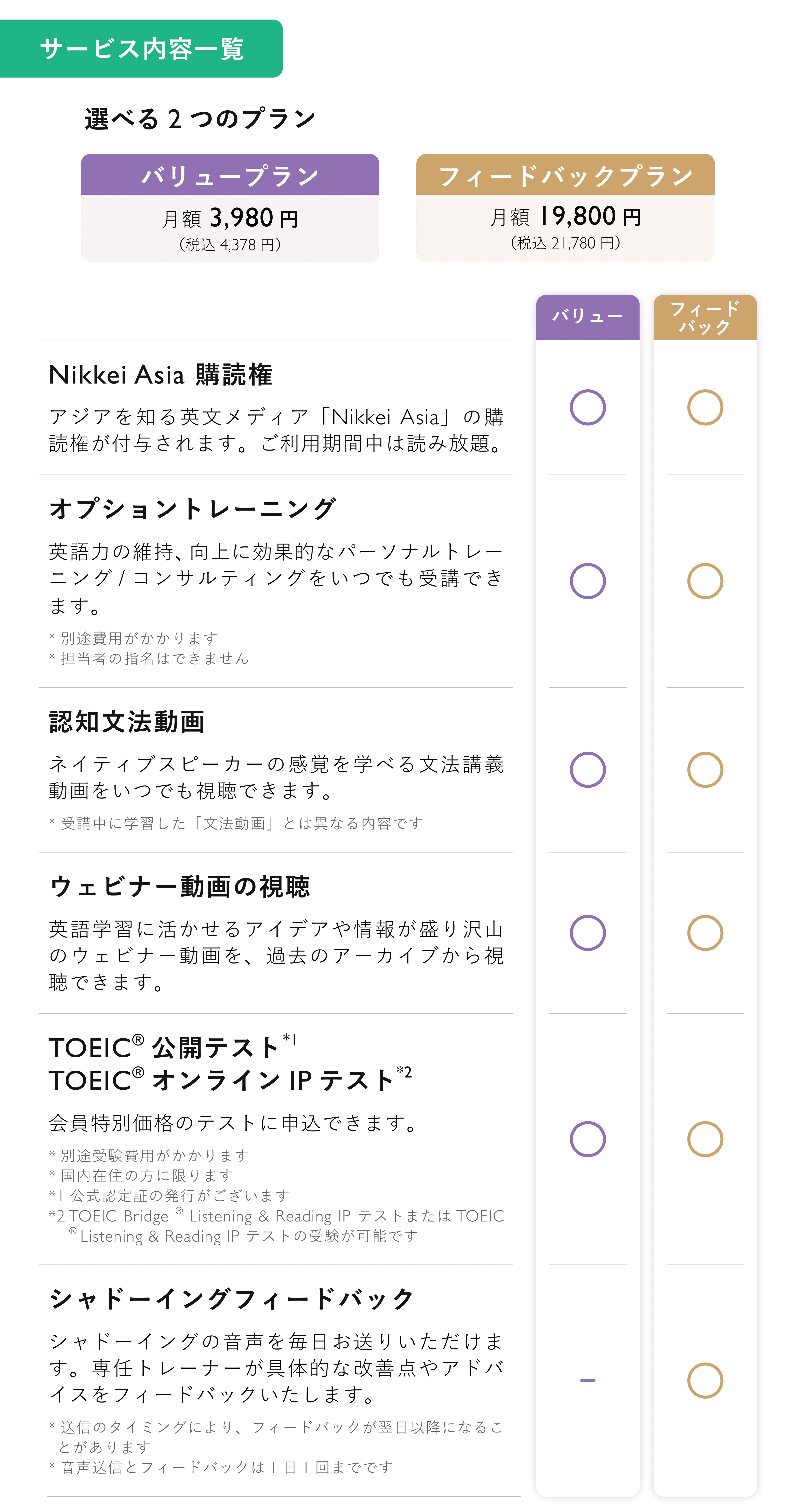Click the gold circle for Nikkei Asia 購読権
The height and width of the screenshot is (1512, 796).
705,407
